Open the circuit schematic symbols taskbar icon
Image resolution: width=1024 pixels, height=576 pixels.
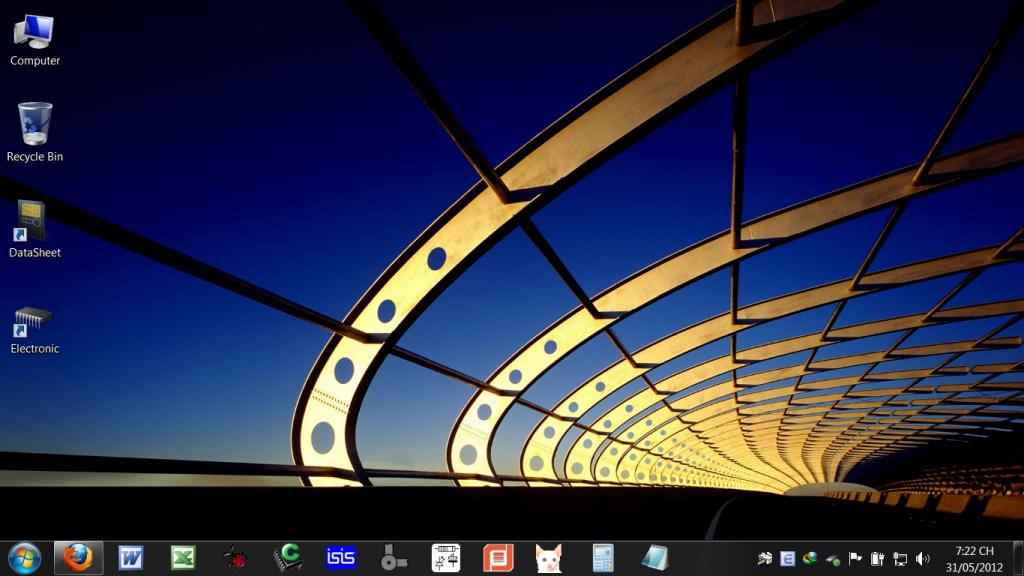pyautogui.click(x=445, y=558)
